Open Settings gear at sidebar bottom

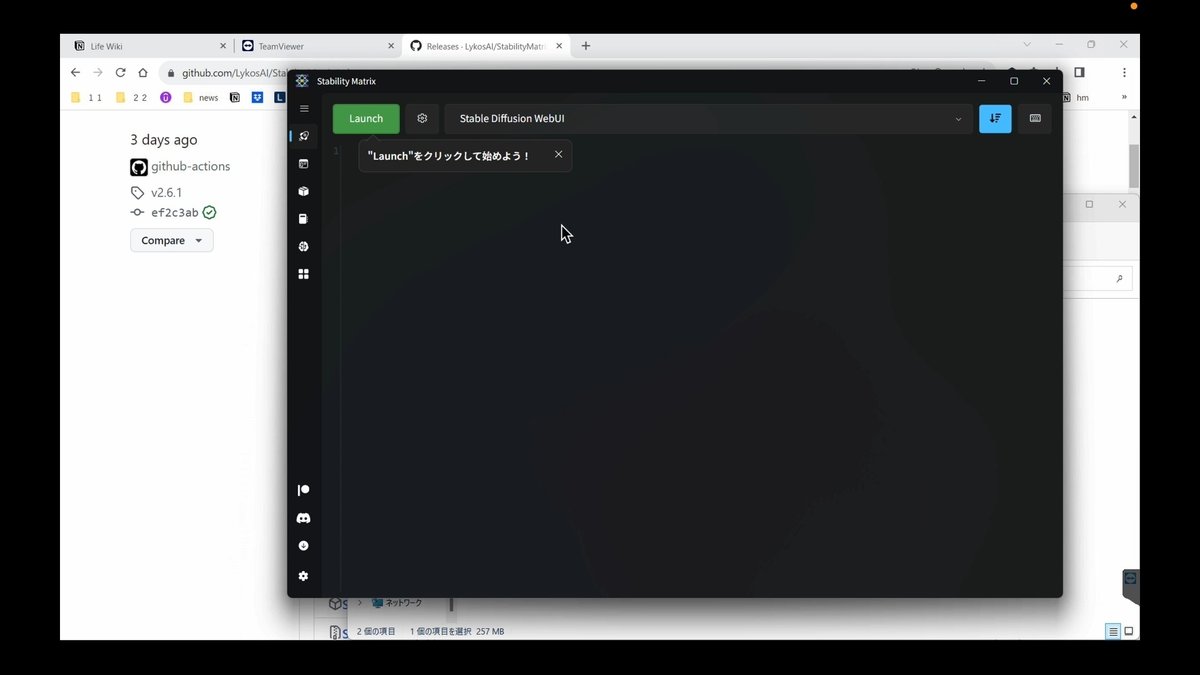304,576
